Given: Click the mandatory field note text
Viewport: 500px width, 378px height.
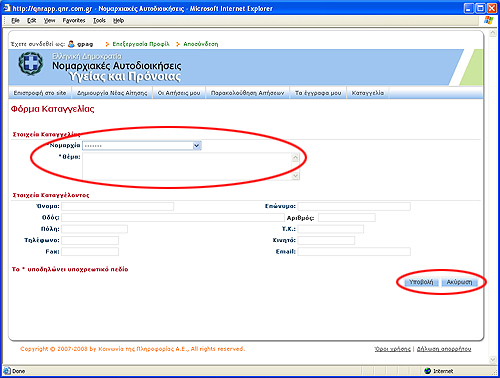Looking at the screenshot, I should click(70, 269).
